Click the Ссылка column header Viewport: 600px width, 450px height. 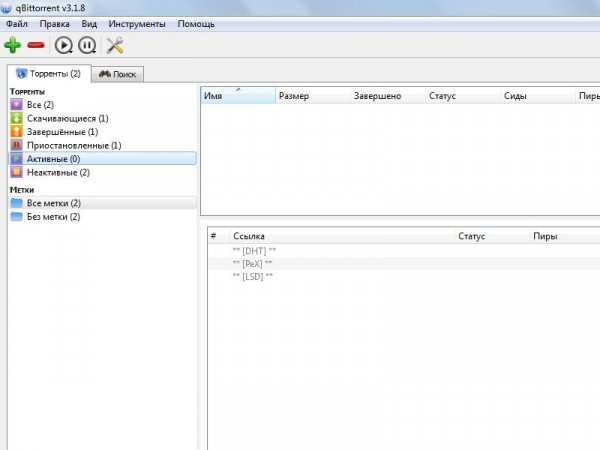tap(342, 236)
